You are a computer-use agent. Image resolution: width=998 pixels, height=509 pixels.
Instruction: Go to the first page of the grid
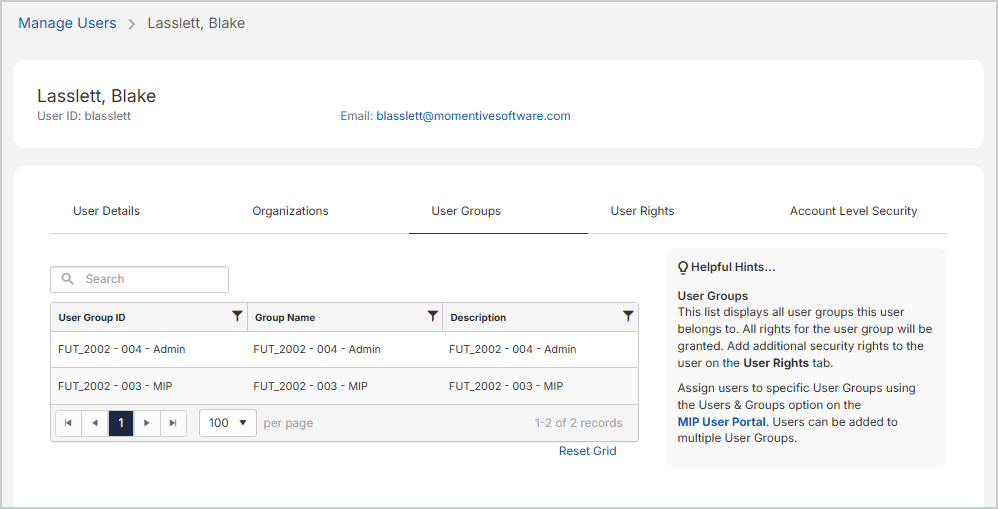click(x=68, y=423)
